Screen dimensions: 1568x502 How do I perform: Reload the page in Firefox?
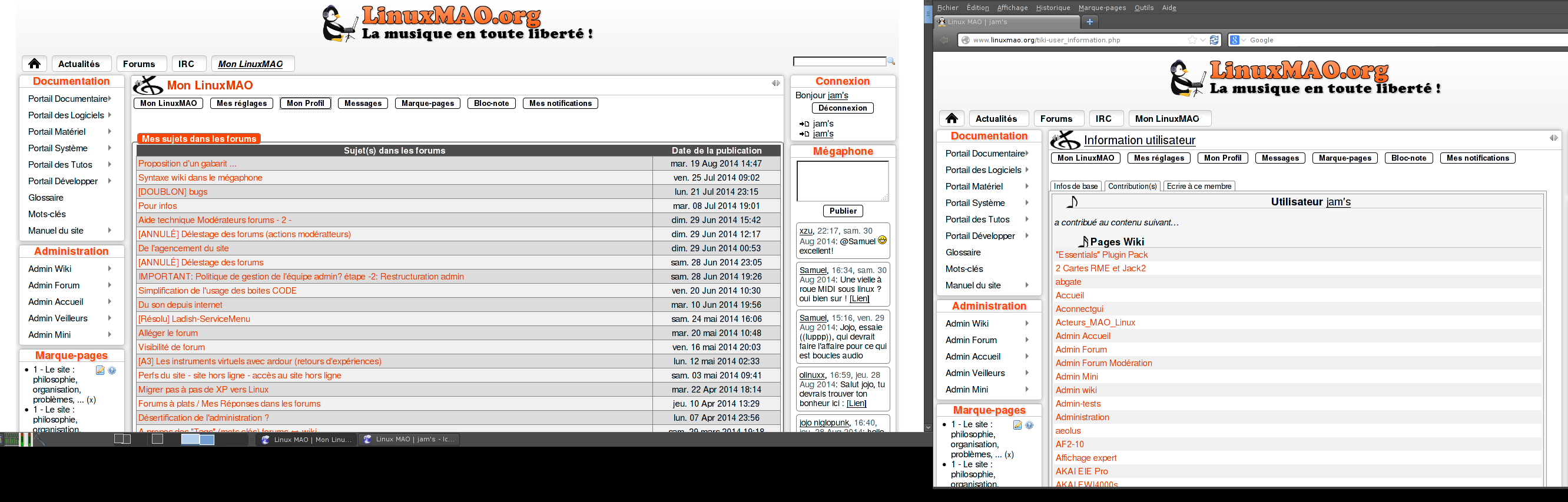1214,40
